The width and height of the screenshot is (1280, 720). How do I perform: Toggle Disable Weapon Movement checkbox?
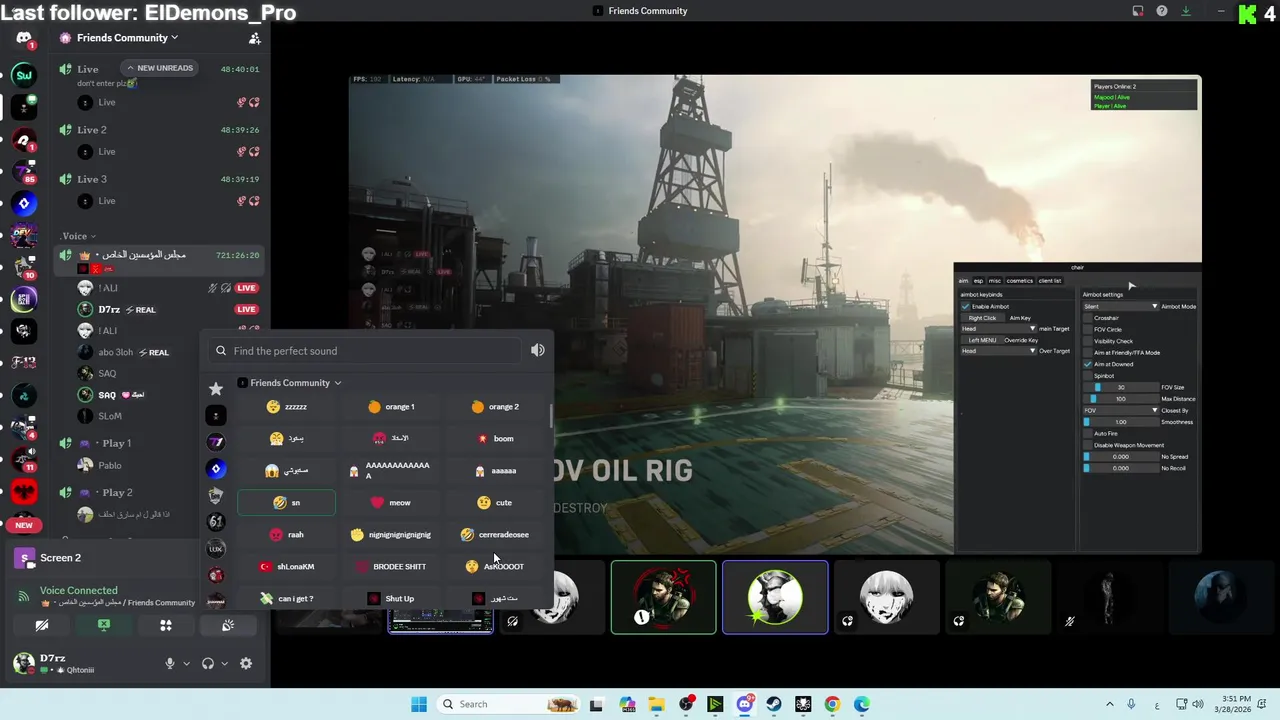(1087, 445)
